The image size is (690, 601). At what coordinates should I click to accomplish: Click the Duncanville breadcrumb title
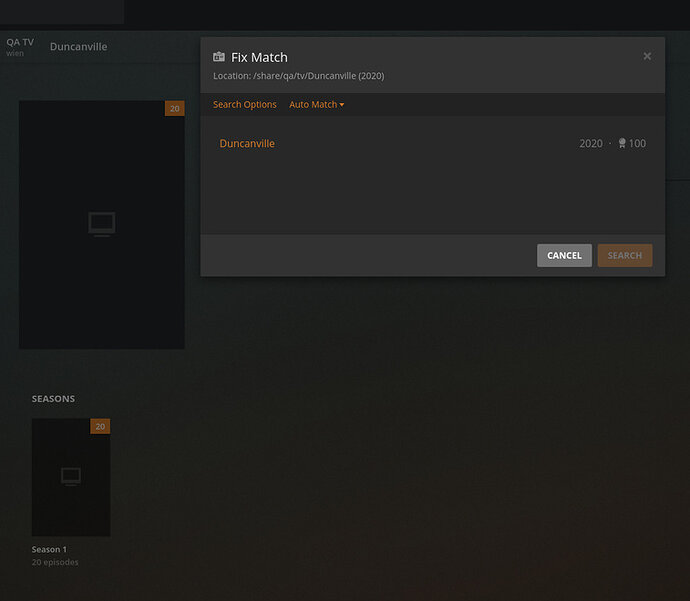coord(78,47)
